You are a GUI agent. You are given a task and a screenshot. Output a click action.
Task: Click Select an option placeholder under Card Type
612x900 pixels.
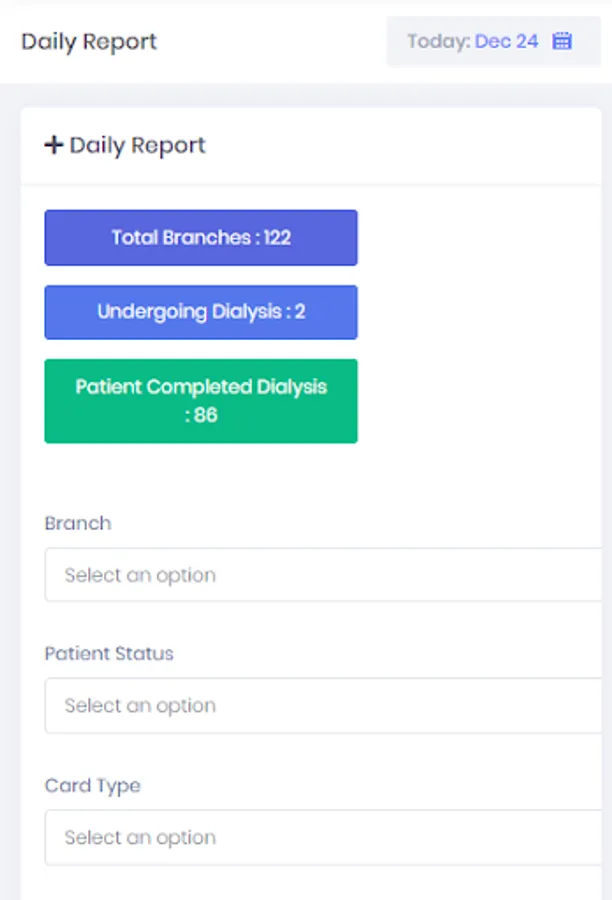140,837
